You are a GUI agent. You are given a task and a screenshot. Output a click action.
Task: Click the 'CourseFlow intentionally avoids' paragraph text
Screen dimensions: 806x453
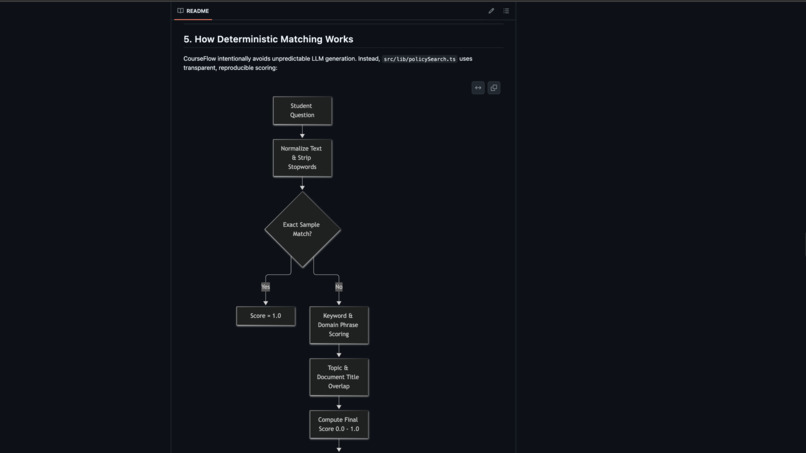(x=328, y=63)
